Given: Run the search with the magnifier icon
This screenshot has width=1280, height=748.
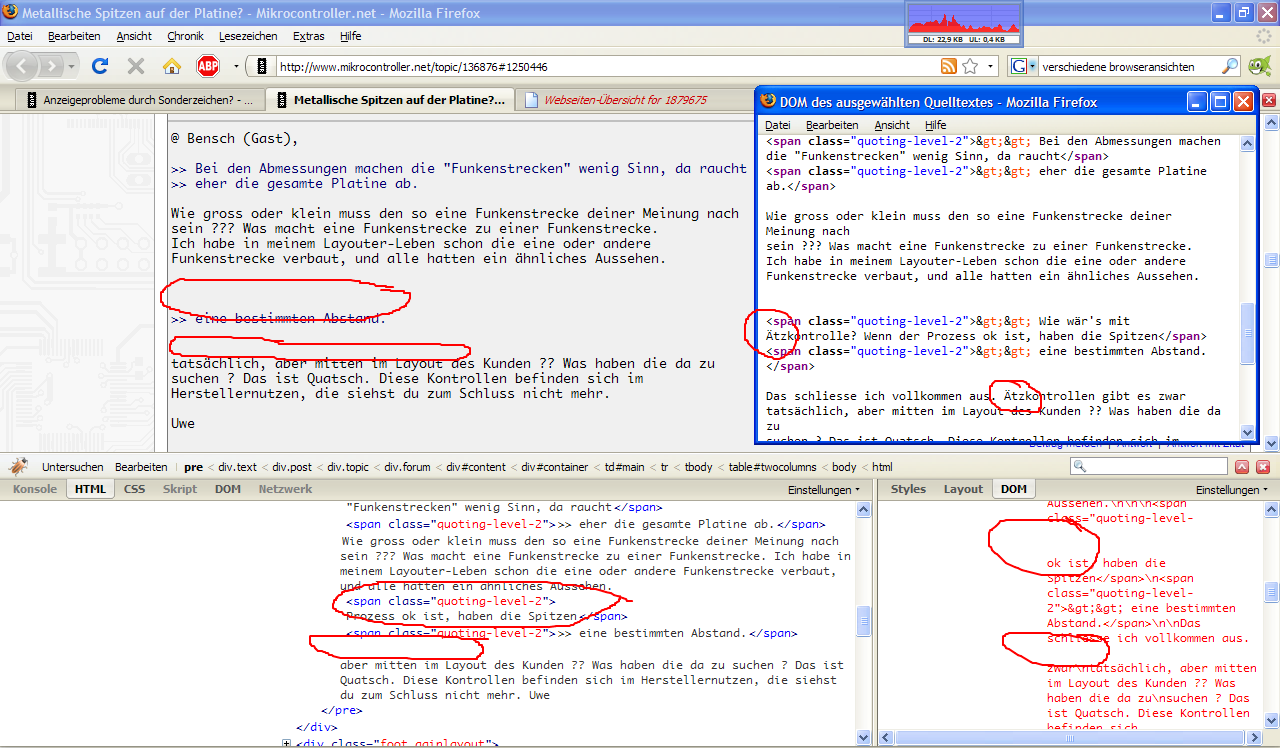Looking at the screenshot, I should [x=1230, y=67].
